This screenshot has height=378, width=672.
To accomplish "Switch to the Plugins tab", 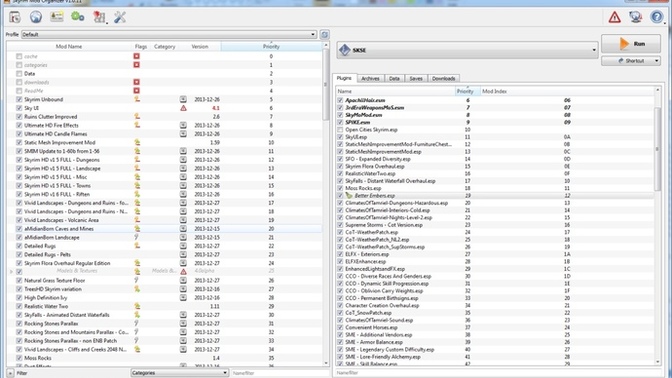I will [344, 78].
